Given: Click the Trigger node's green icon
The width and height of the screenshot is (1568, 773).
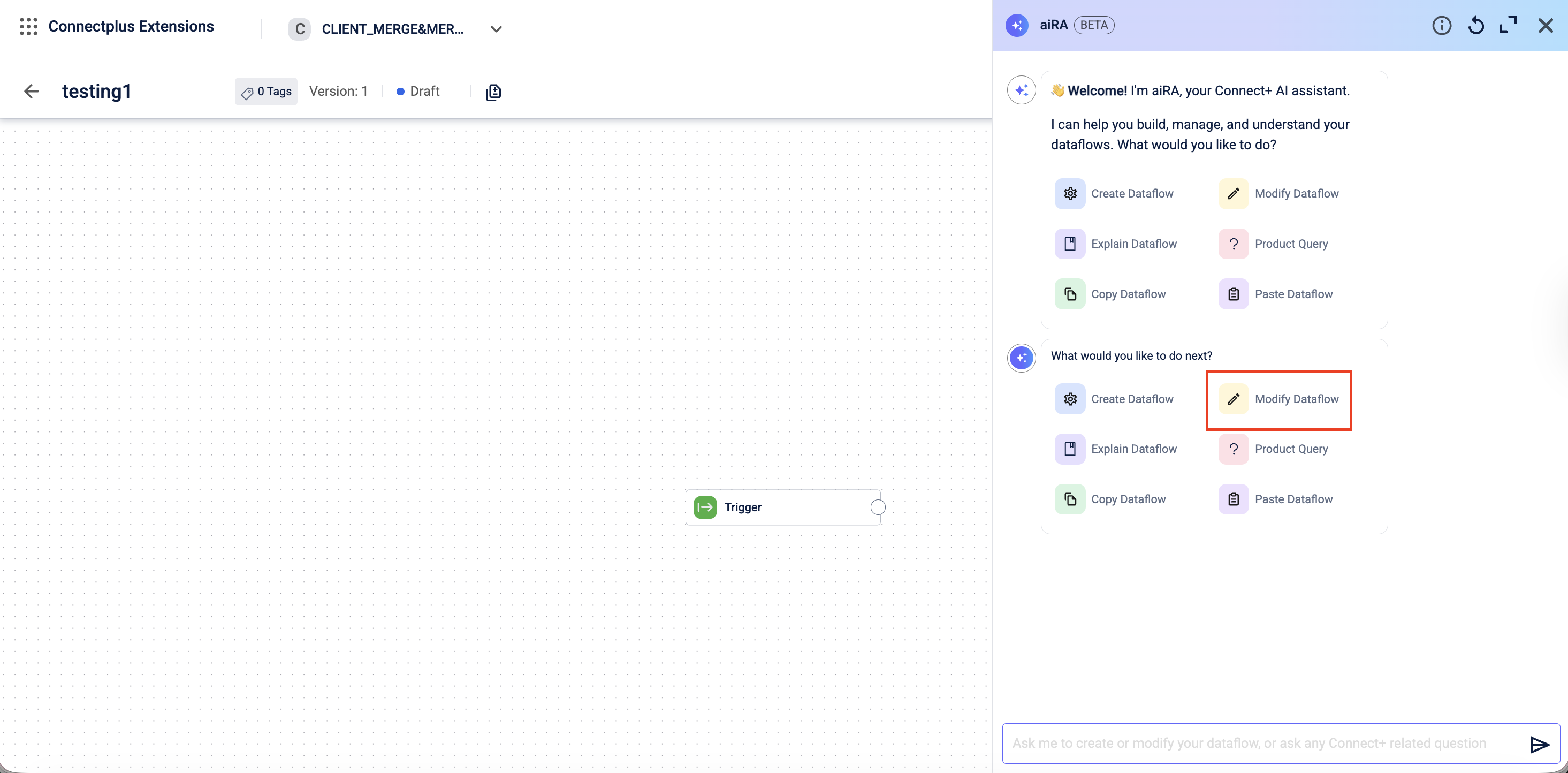Looking at the screenshot, I should (x=705, y=507).
